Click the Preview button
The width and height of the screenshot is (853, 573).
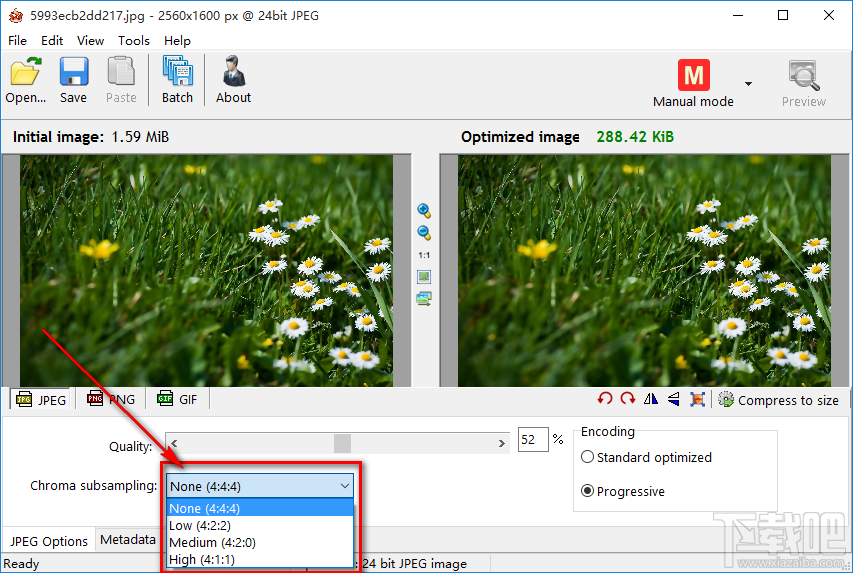point(803,84)
